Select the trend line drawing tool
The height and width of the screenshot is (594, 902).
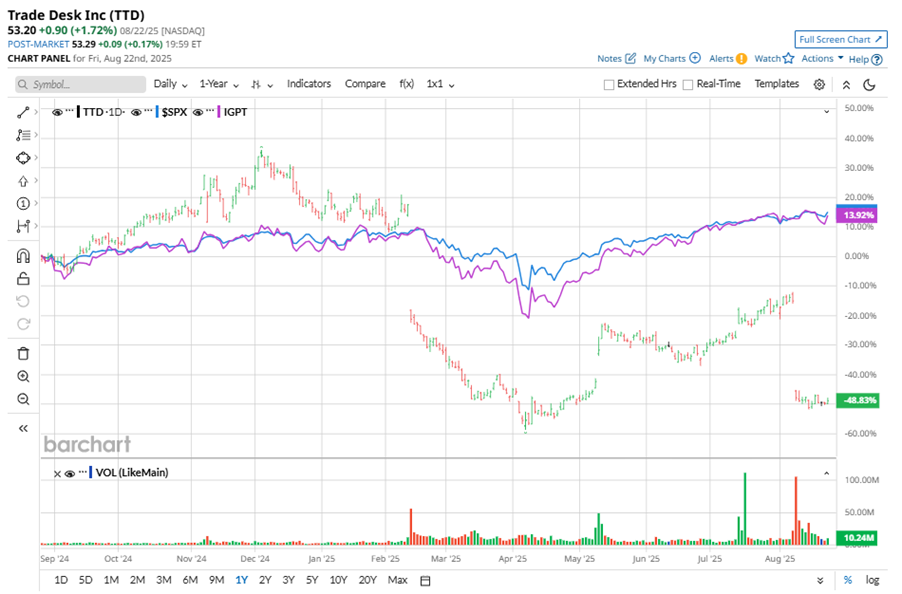pyautogui.click(x=23, y=113)
